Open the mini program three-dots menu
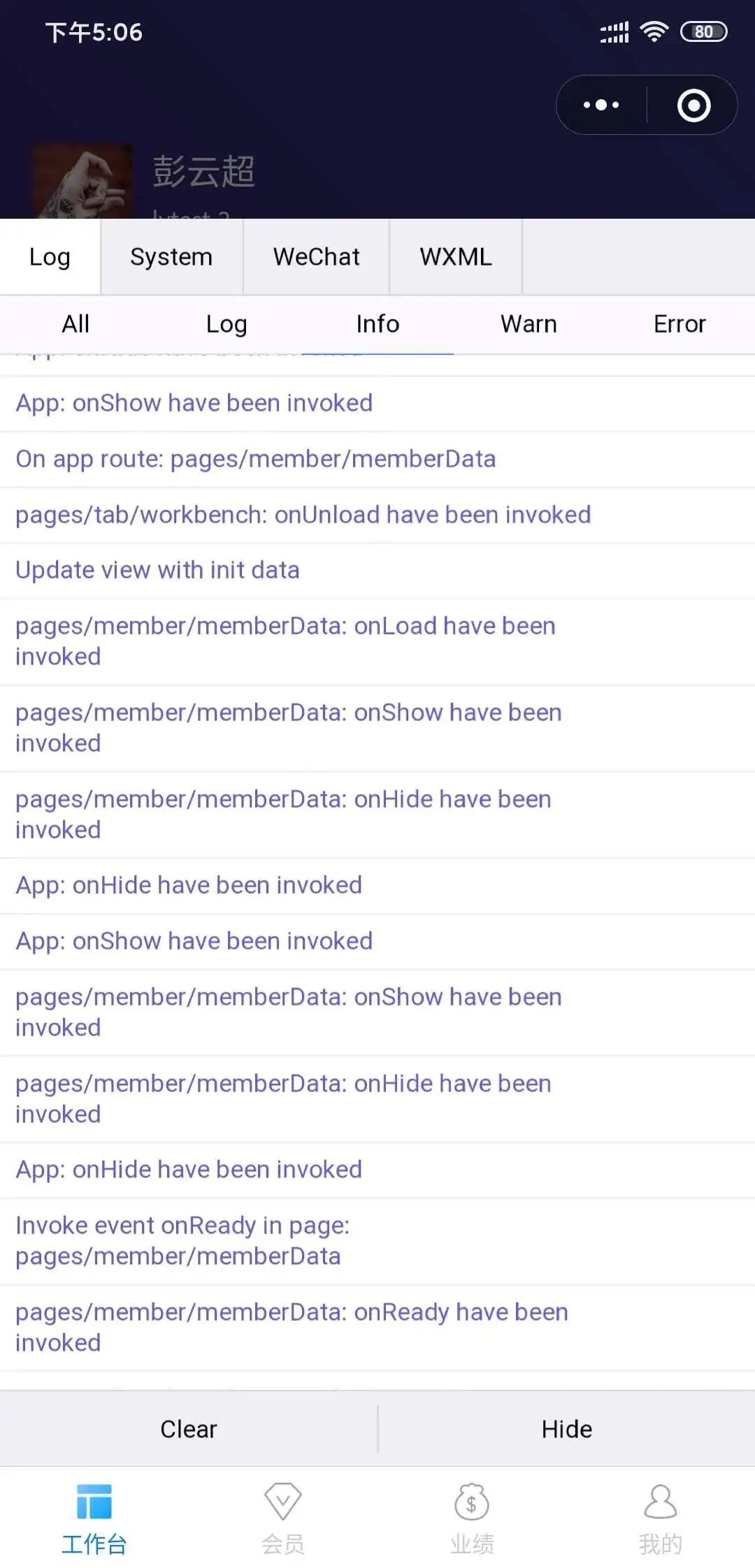755x1568 pixels. 601,106
